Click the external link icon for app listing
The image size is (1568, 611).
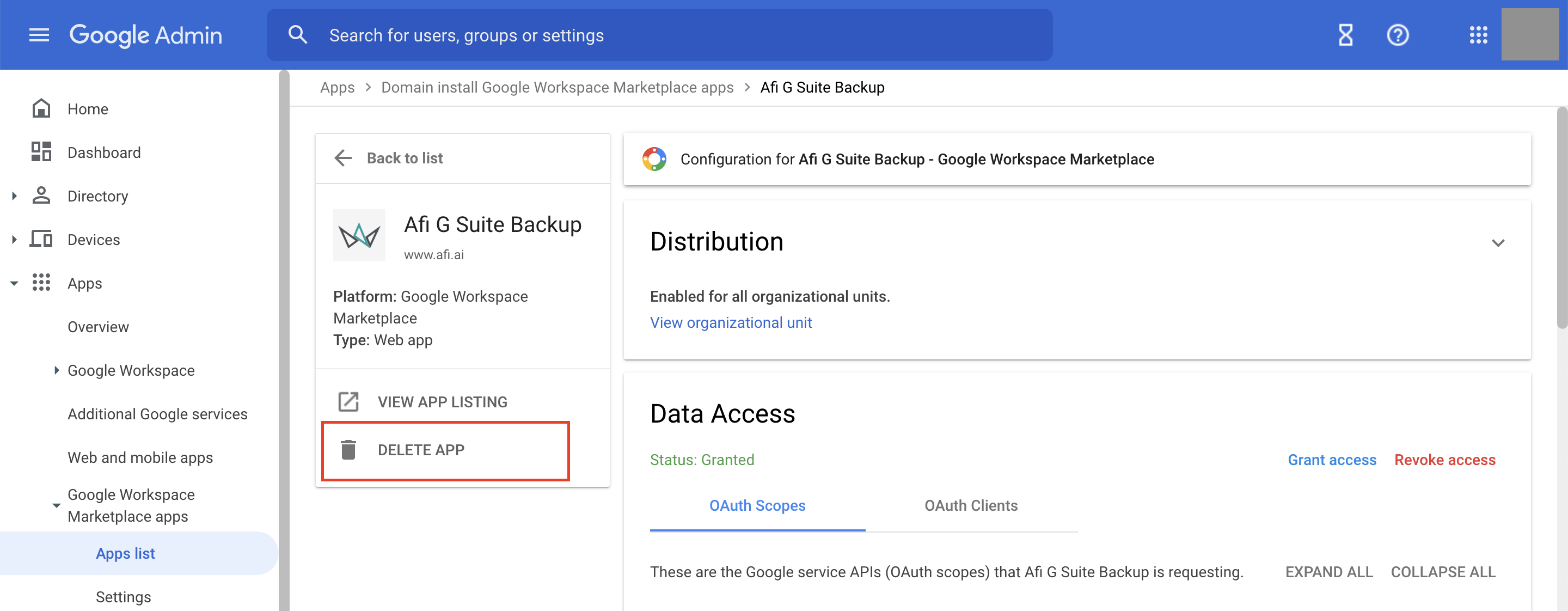[x=348, y=402]
